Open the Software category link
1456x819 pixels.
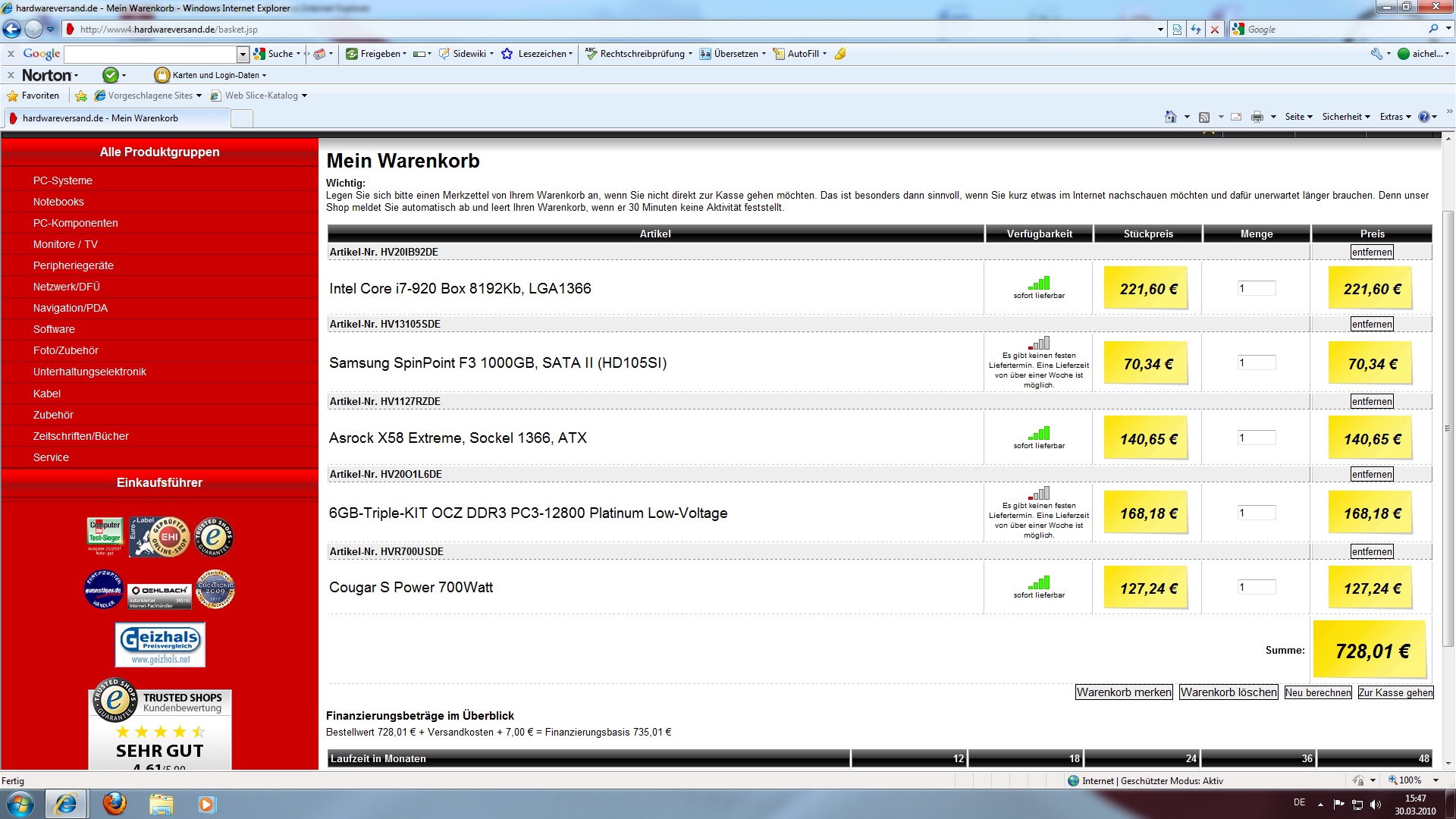[54, 329]
